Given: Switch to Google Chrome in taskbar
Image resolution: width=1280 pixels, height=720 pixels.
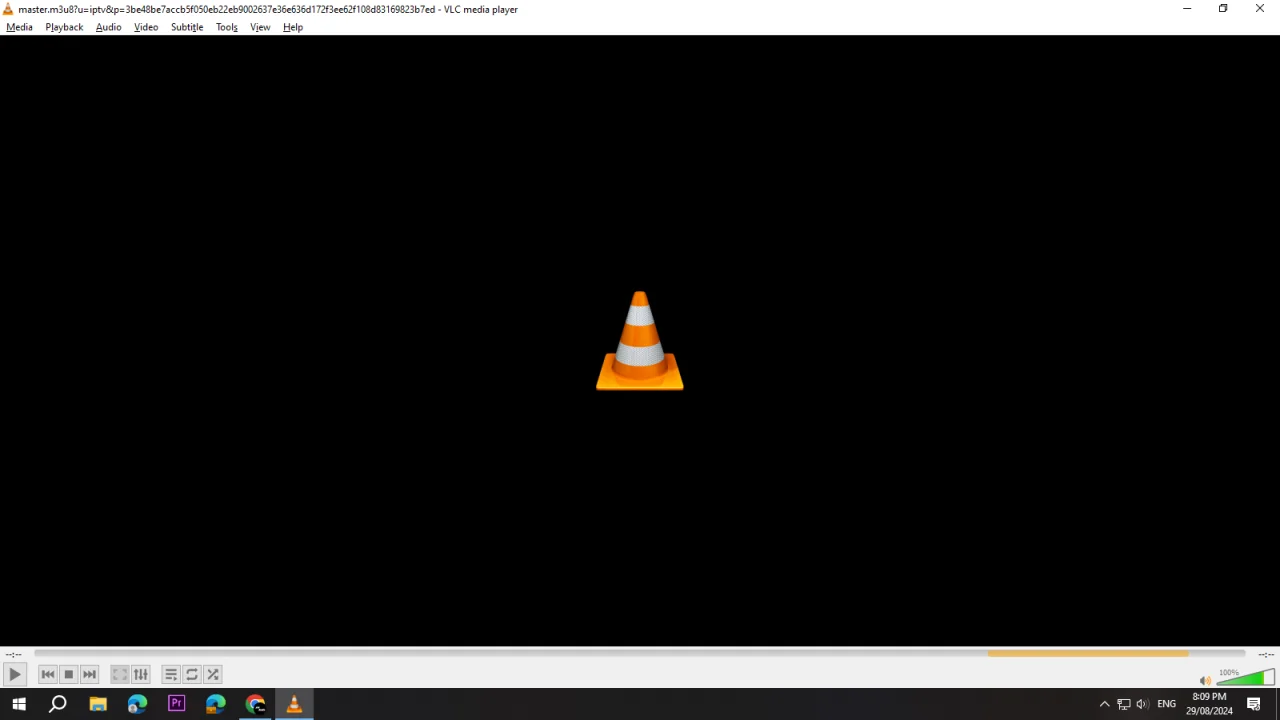Looking at the screenshot, I should (255, 704).
